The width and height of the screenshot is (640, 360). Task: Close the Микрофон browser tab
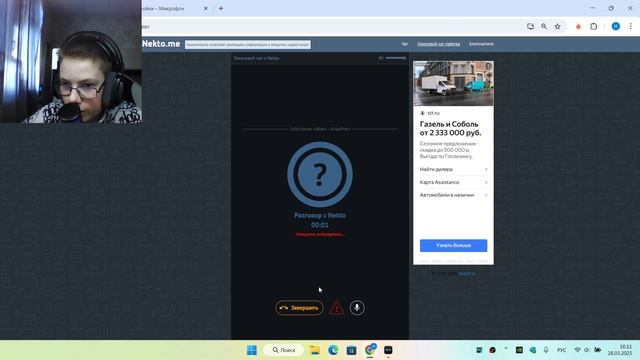tap(206, 8)
